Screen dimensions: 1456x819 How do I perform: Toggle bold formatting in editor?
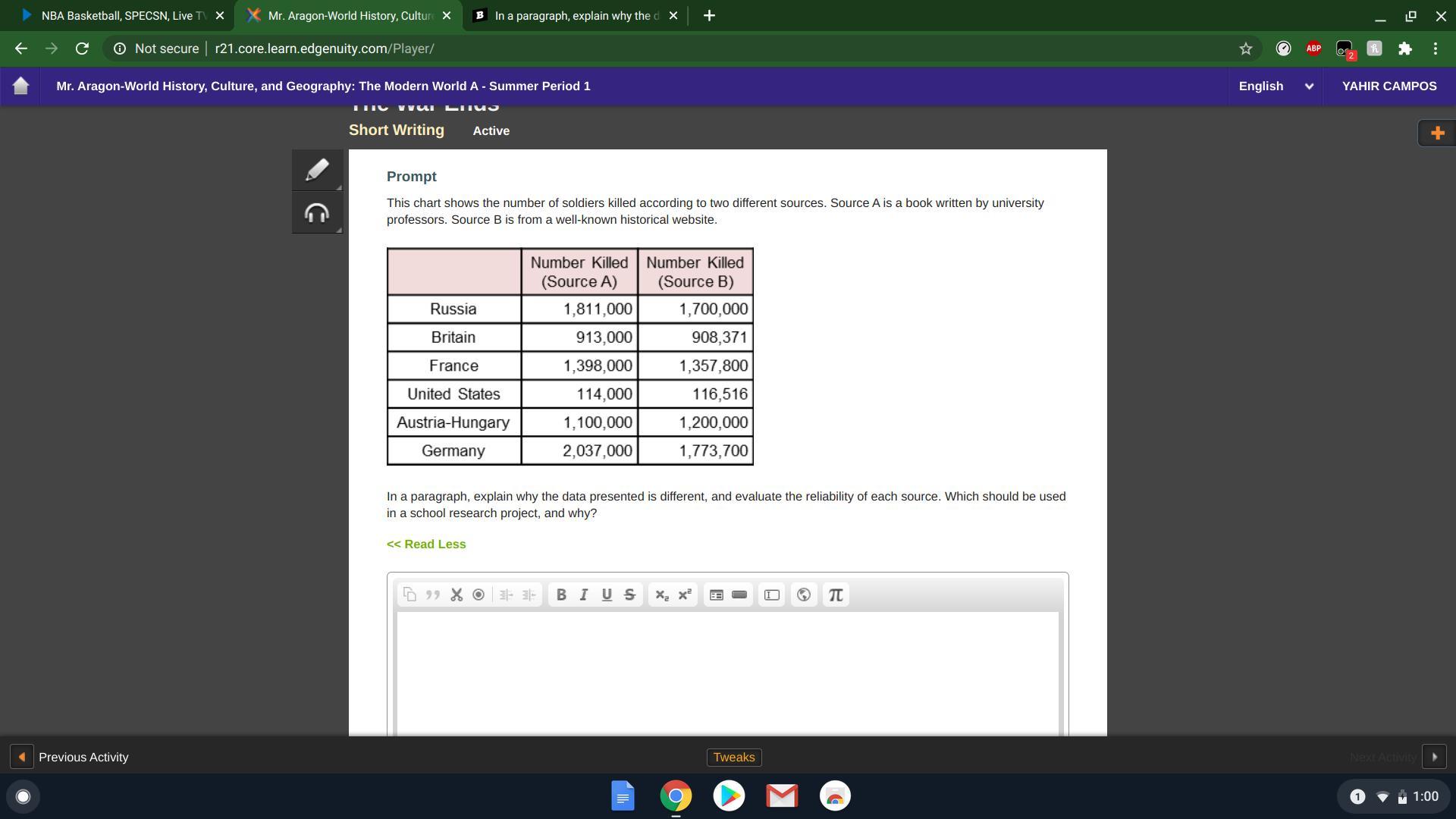pyautogui.click(x=561, y=595)
